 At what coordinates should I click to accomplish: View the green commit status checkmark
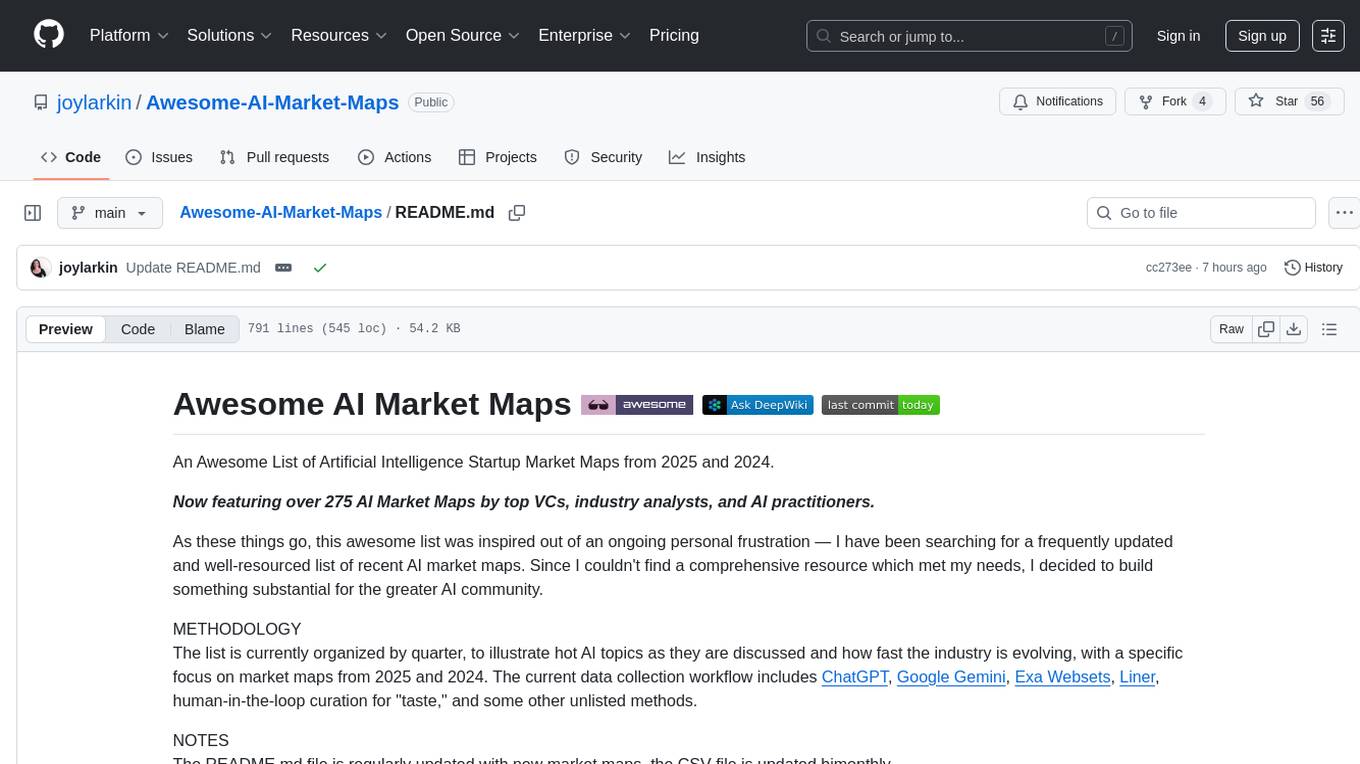pos(320,268)
